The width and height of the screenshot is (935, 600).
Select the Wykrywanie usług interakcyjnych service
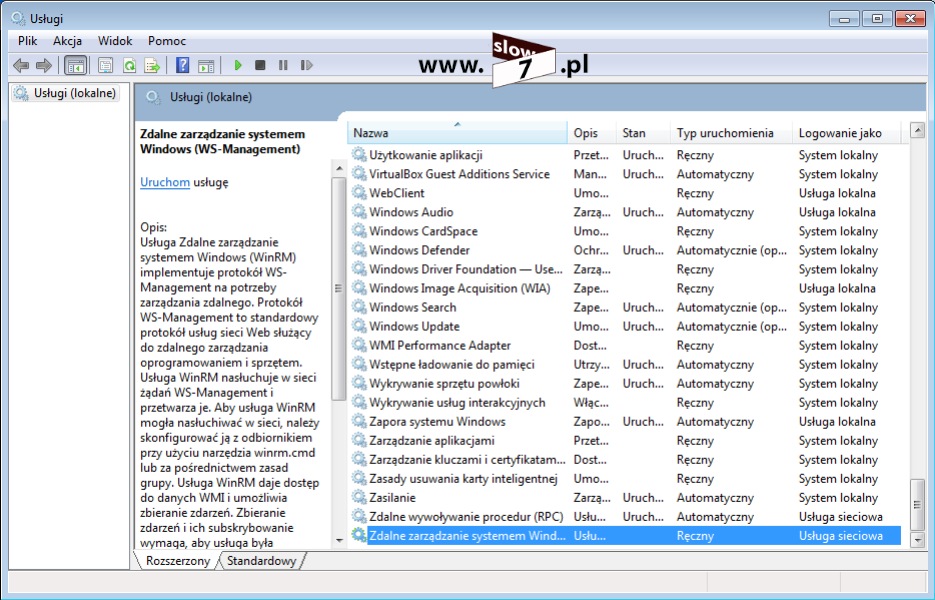pyautogui.click(x=457, y=403)
